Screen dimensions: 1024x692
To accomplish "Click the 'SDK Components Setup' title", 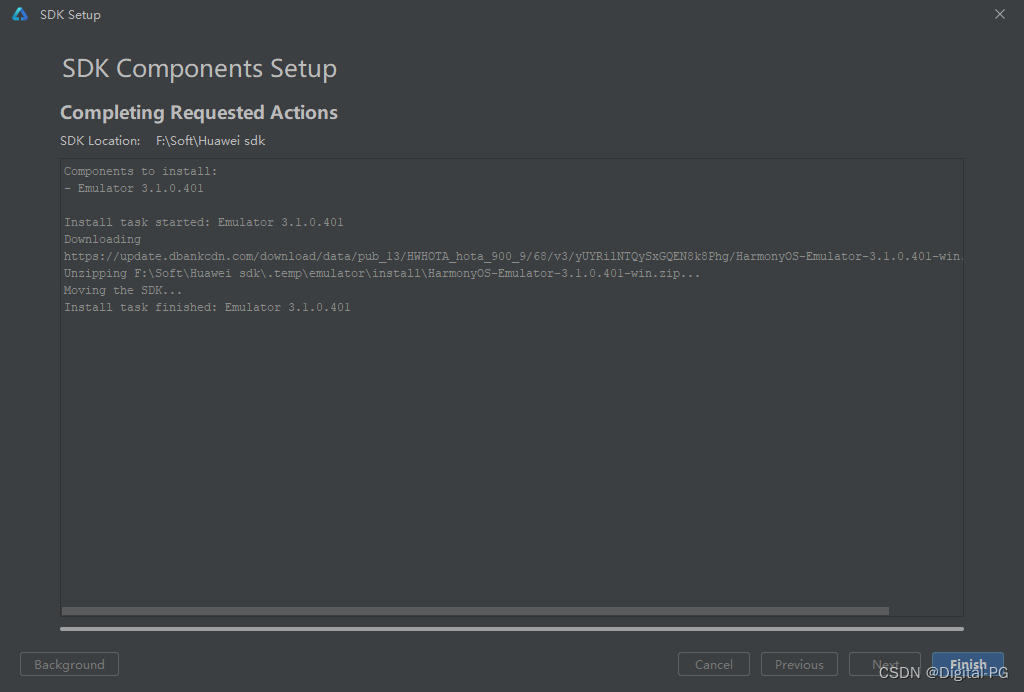I will click(199, 69).
